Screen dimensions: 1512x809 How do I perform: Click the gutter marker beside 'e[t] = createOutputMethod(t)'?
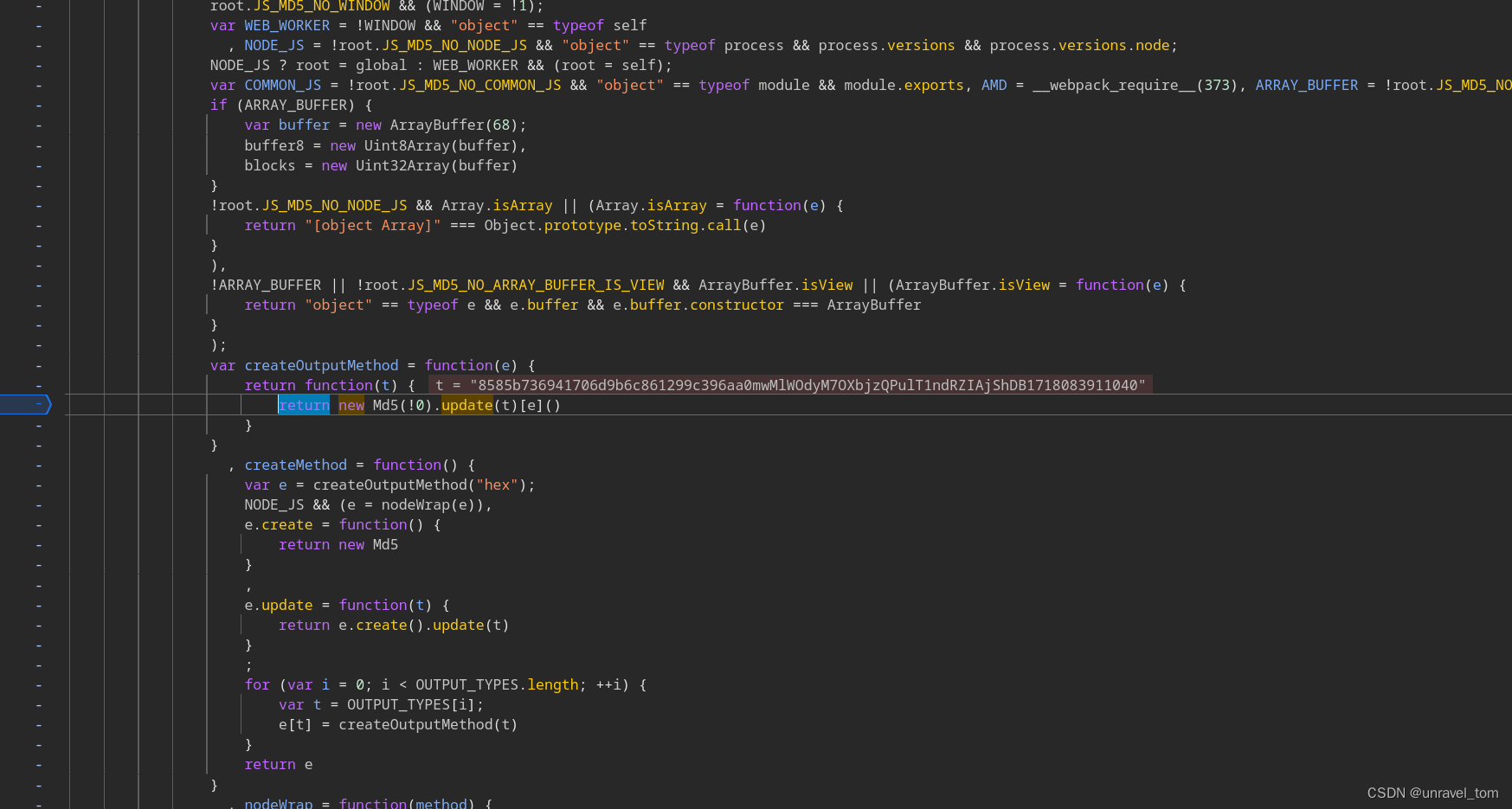pyautogui.click(x=39, y=725)
